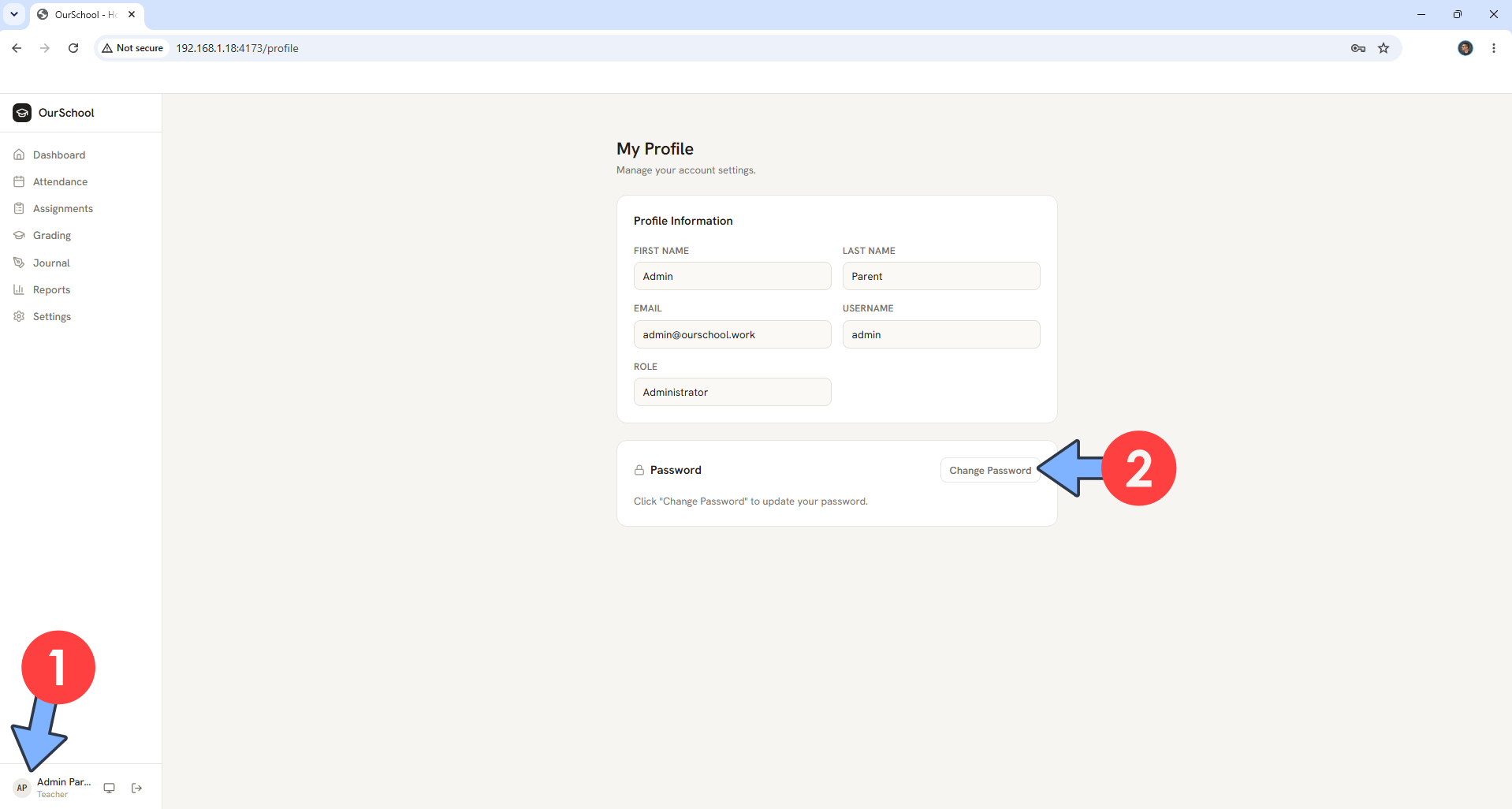Click the Journal pen icon
The width and height of the screenshot is (1512, 809).
click(19, 263)
